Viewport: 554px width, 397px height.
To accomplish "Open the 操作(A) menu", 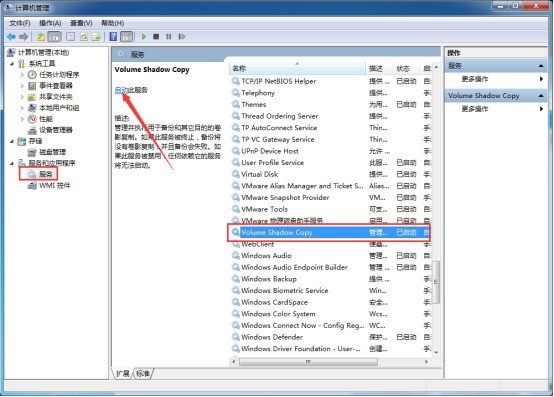I will pos(50,23).
